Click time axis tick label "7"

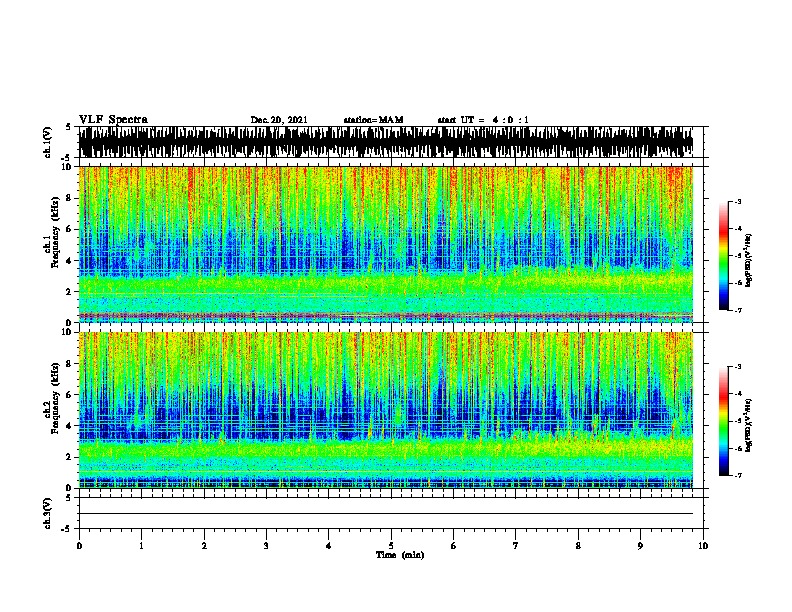(516, 546)
